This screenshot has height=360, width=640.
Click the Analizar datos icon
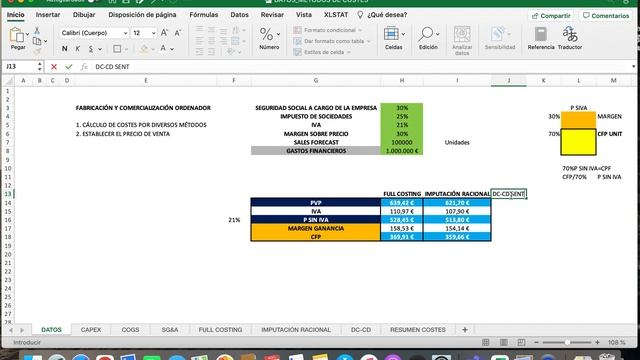pyautogui.click(x=462, y=34)
